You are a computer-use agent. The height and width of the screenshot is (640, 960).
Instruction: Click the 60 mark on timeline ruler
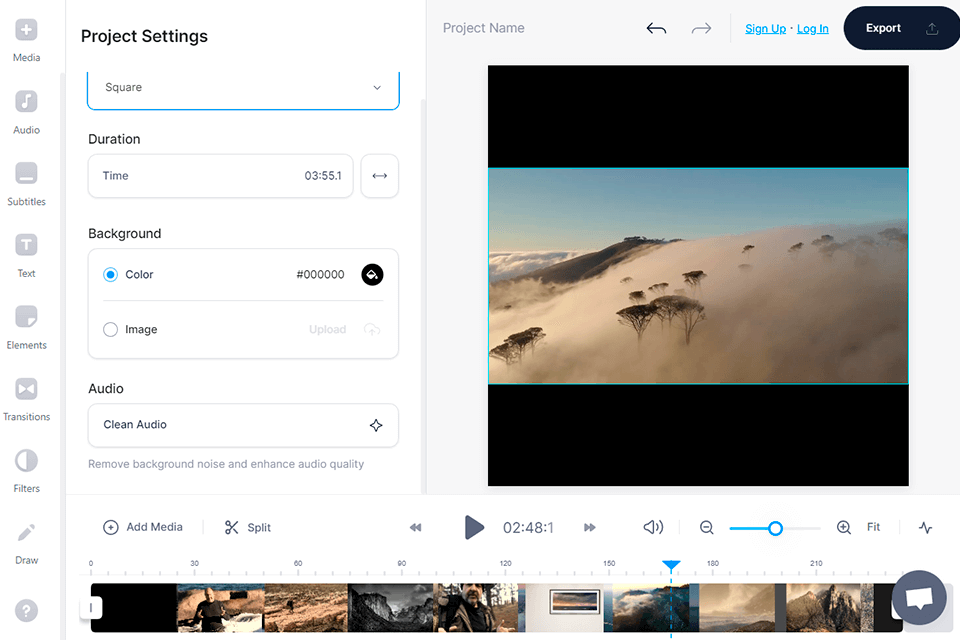pyautogui.click(x=298, y=563)
